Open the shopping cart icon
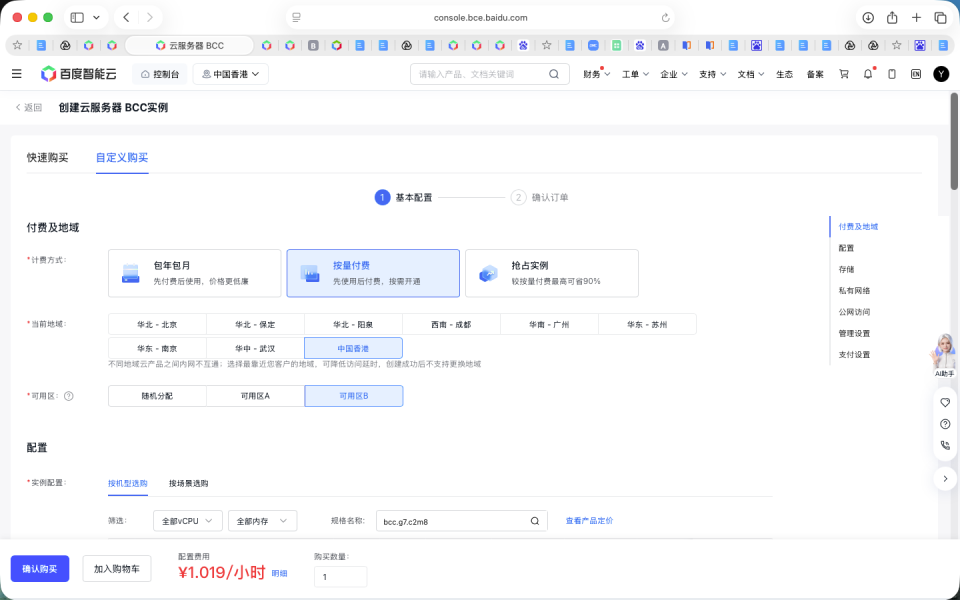 (x=844, y=74)
